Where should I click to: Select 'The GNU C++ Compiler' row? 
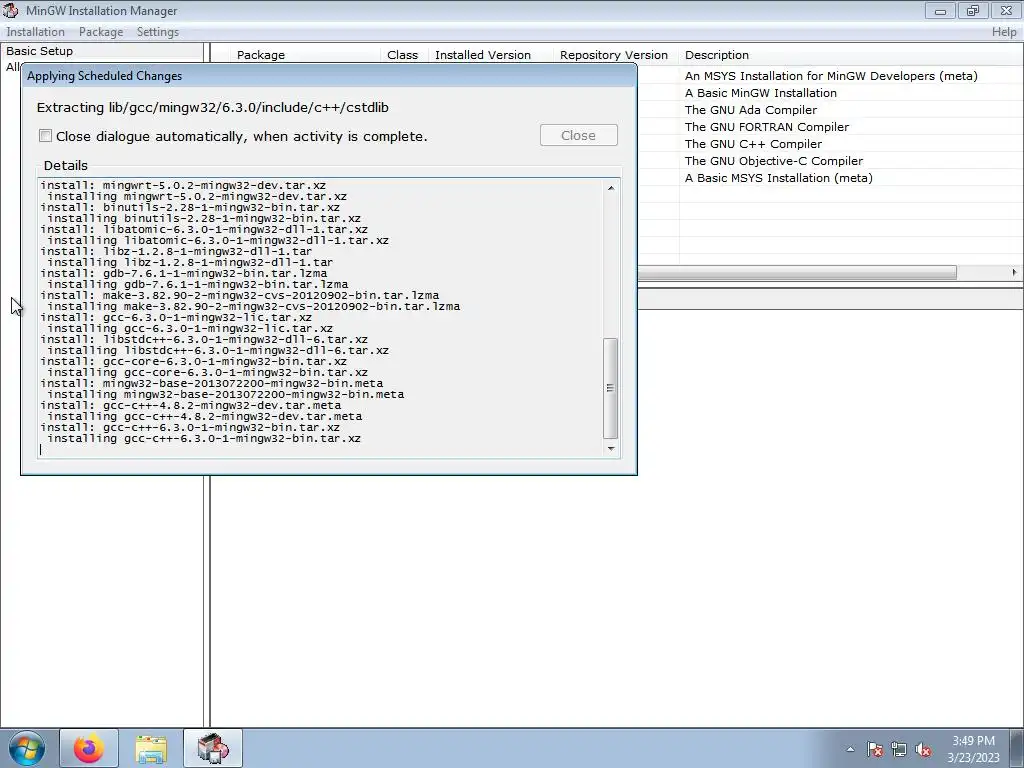[x=752, y=144]
